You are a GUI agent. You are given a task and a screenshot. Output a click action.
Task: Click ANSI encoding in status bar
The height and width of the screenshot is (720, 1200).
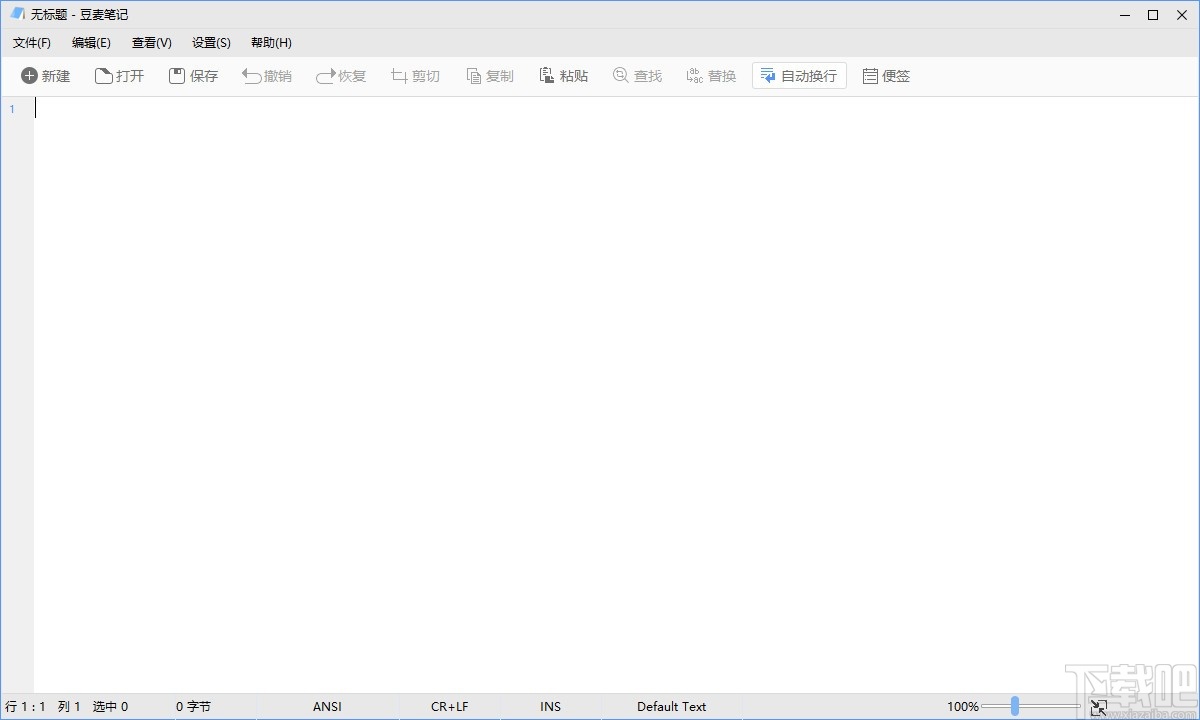[327, 707]
